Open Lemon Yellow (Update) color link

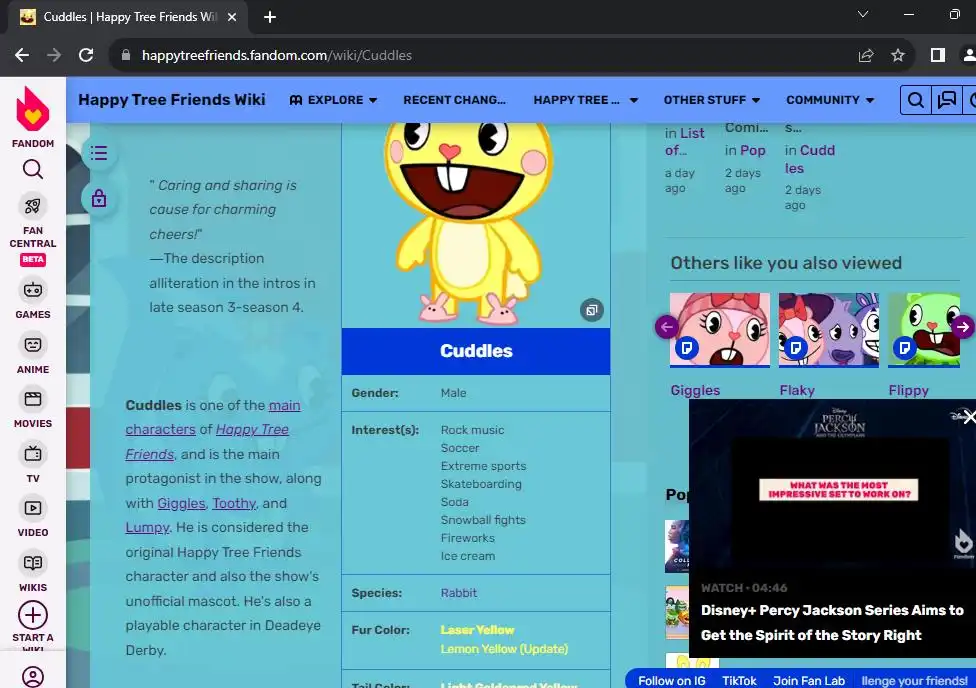pyautogui.click(x=504, y=649)
